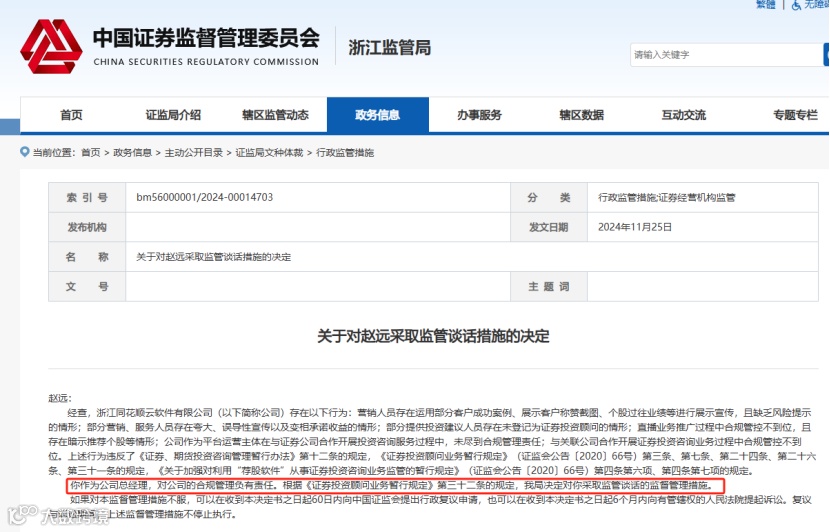Image resolution: width=830 pixels, height=532 pixels.
Task: Click the location pin icon in breadcrumb
Action: [24, 152]
